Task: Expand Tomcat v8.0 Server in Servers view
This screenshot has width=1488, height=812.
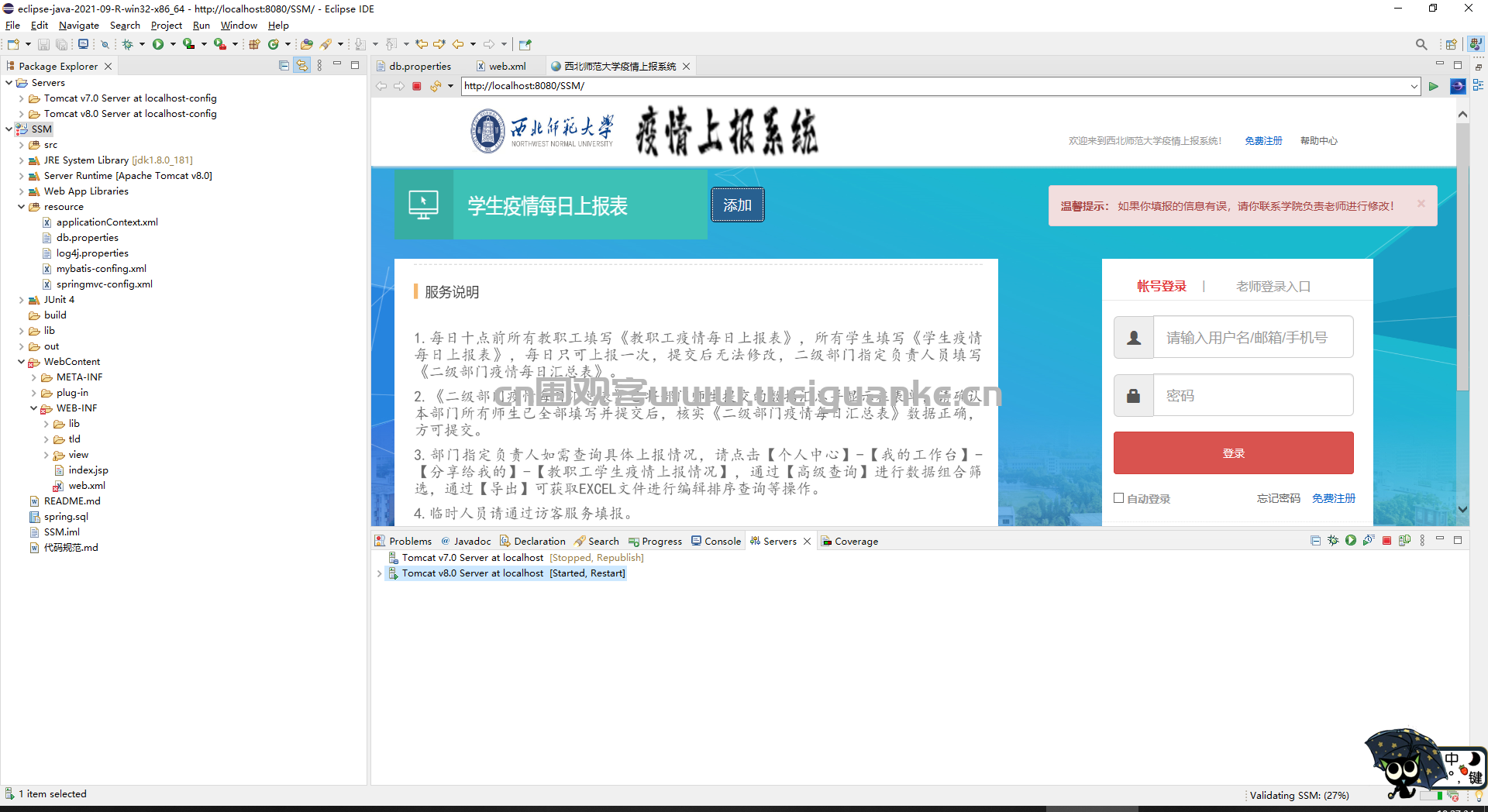Action: point(379,573)
